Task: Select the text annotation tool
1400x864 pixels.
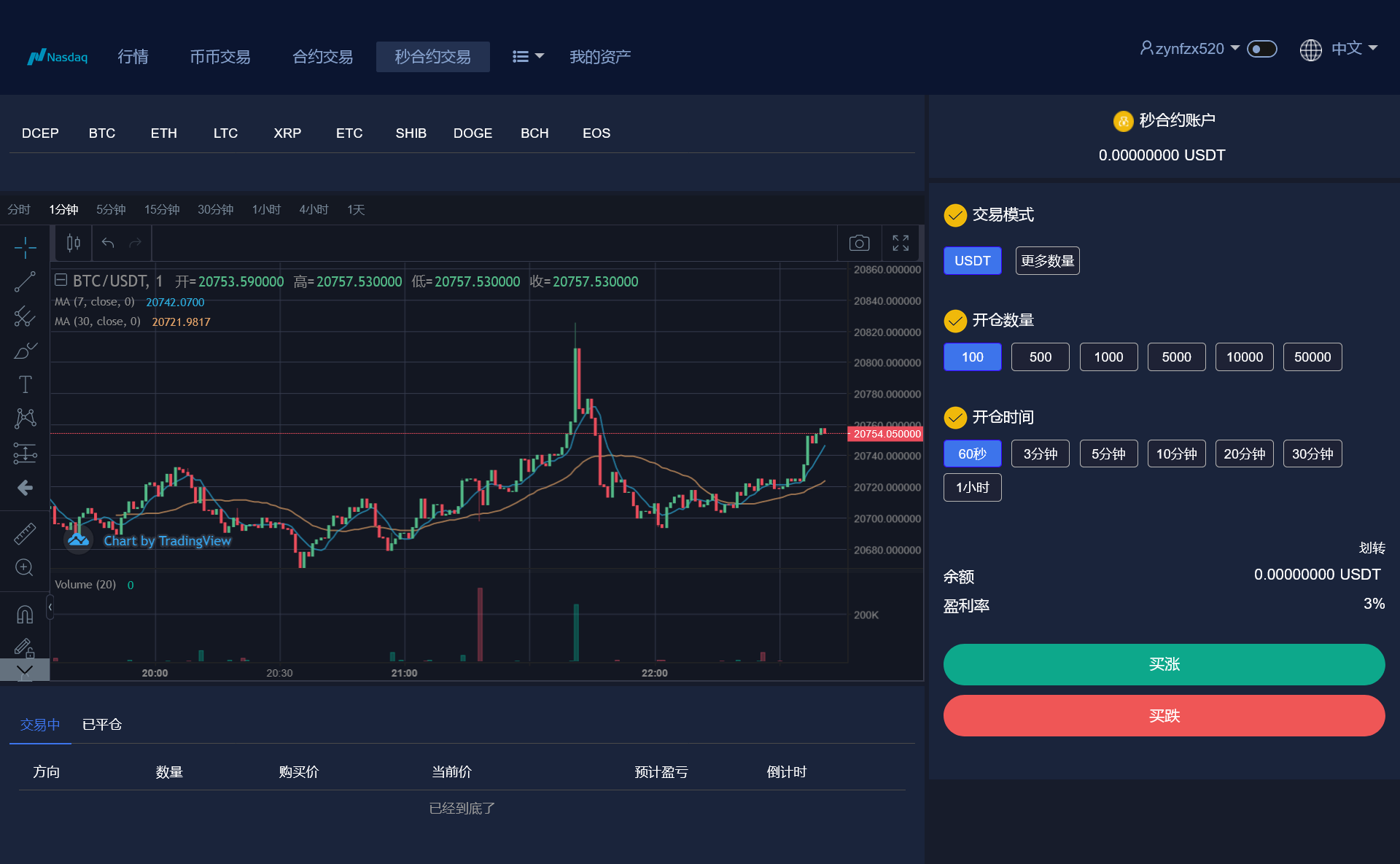Action: point(25,384)
